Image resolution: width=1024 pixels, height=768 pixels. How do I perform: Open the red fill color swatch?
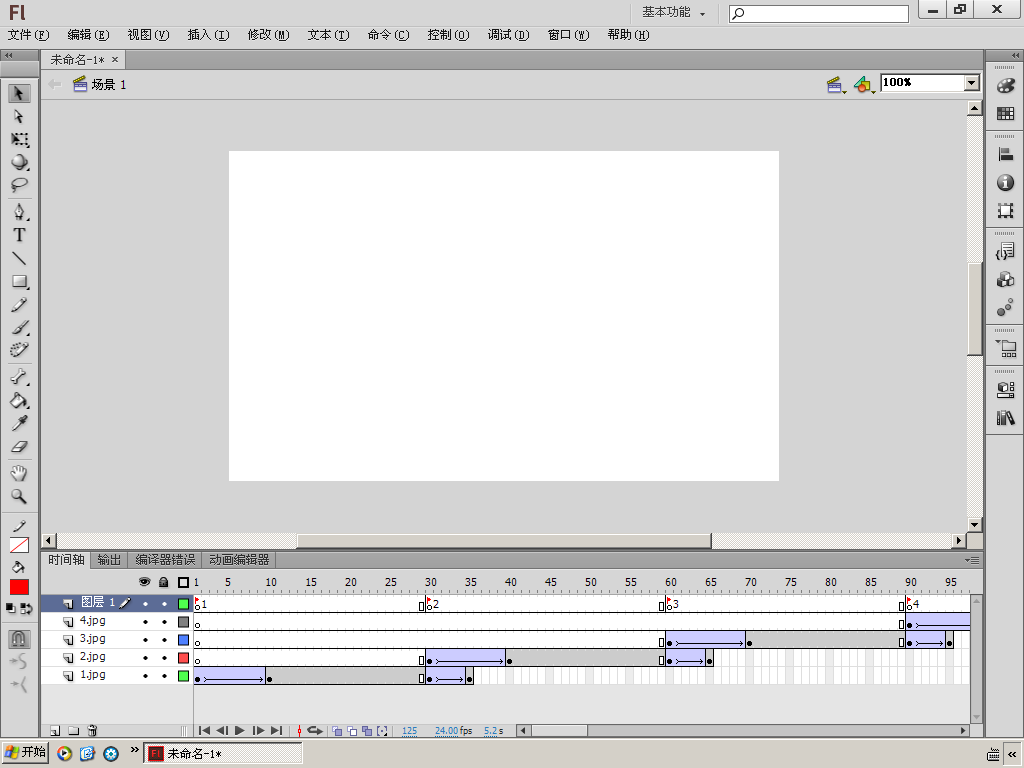tap(19, 587)
